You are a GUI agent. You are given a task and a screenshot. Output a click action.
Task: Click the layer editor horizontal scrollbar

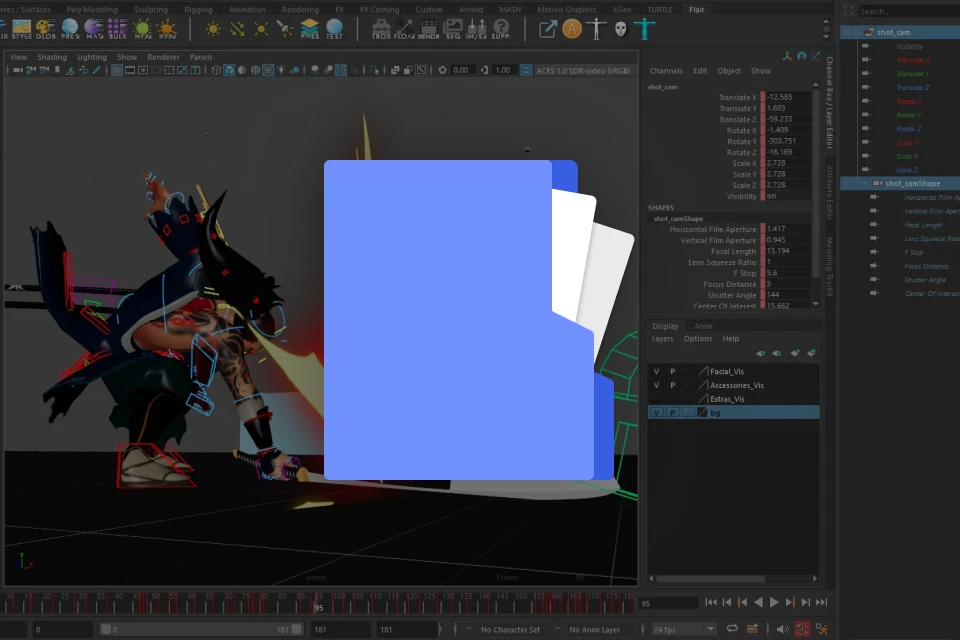710,578
